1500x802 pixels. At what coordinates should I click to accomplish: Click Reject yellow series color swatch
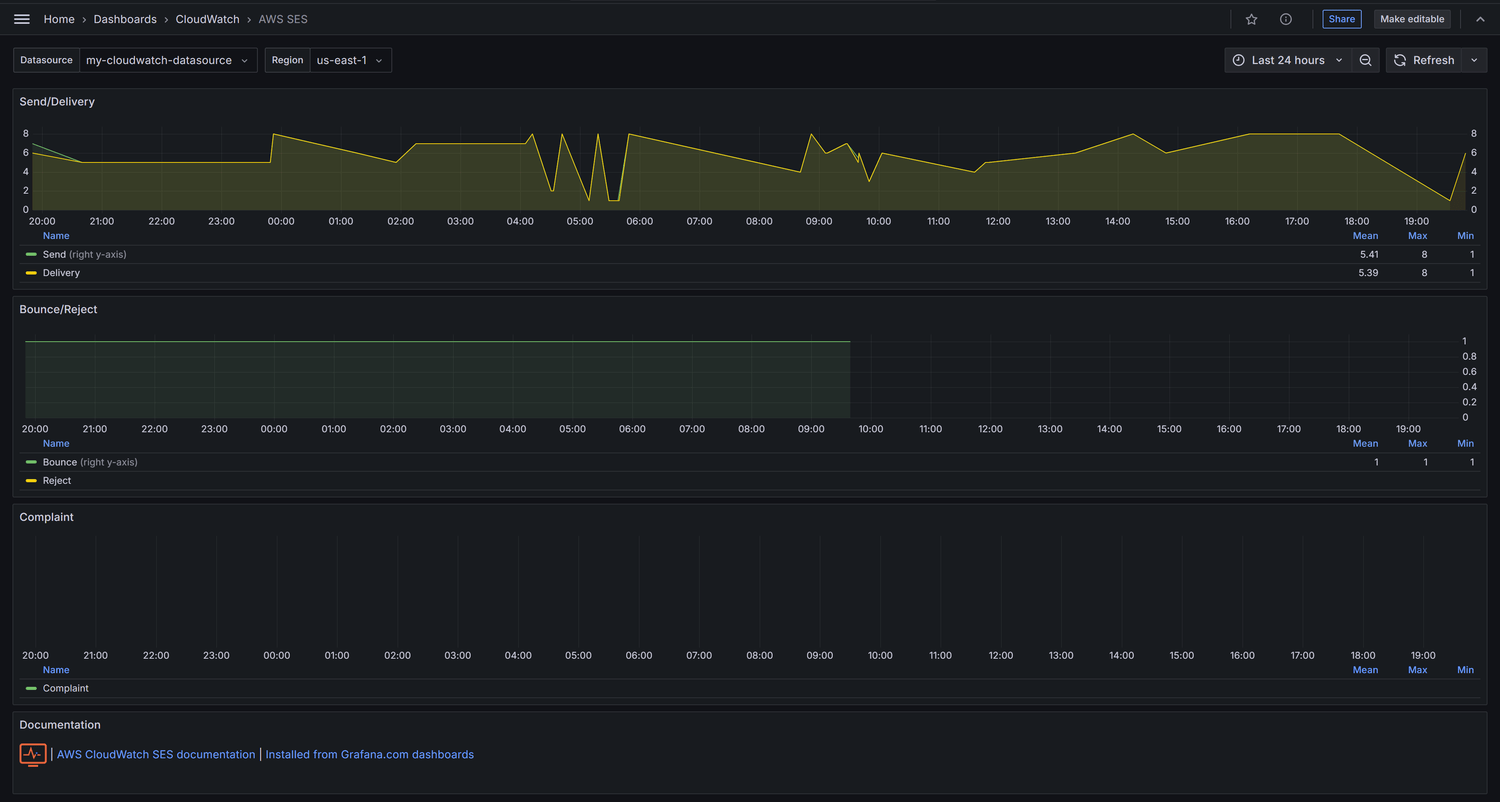coord(31,481)
